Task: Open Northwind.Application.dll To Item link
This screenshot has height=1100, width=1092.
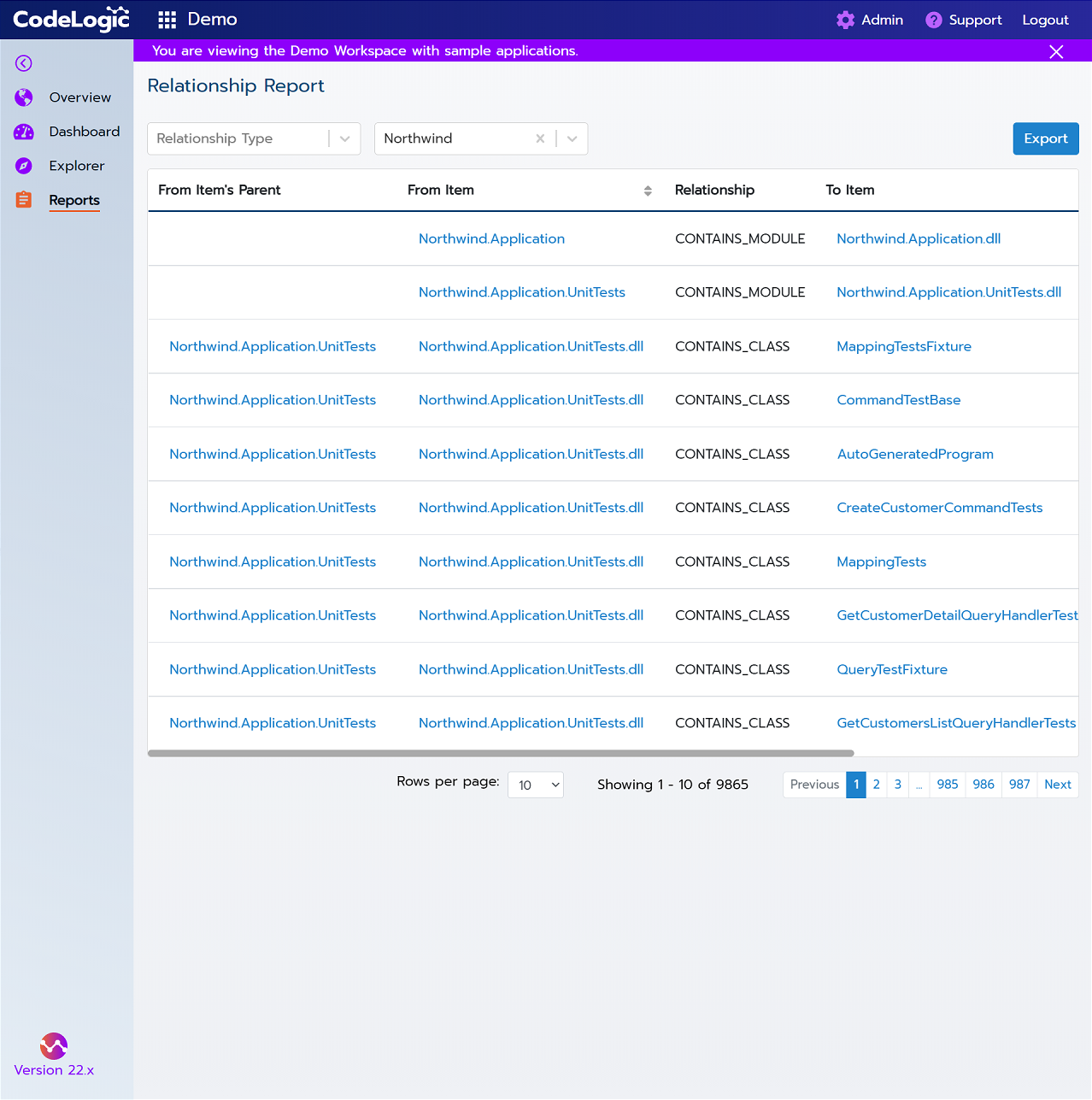Action: (919, 238)
